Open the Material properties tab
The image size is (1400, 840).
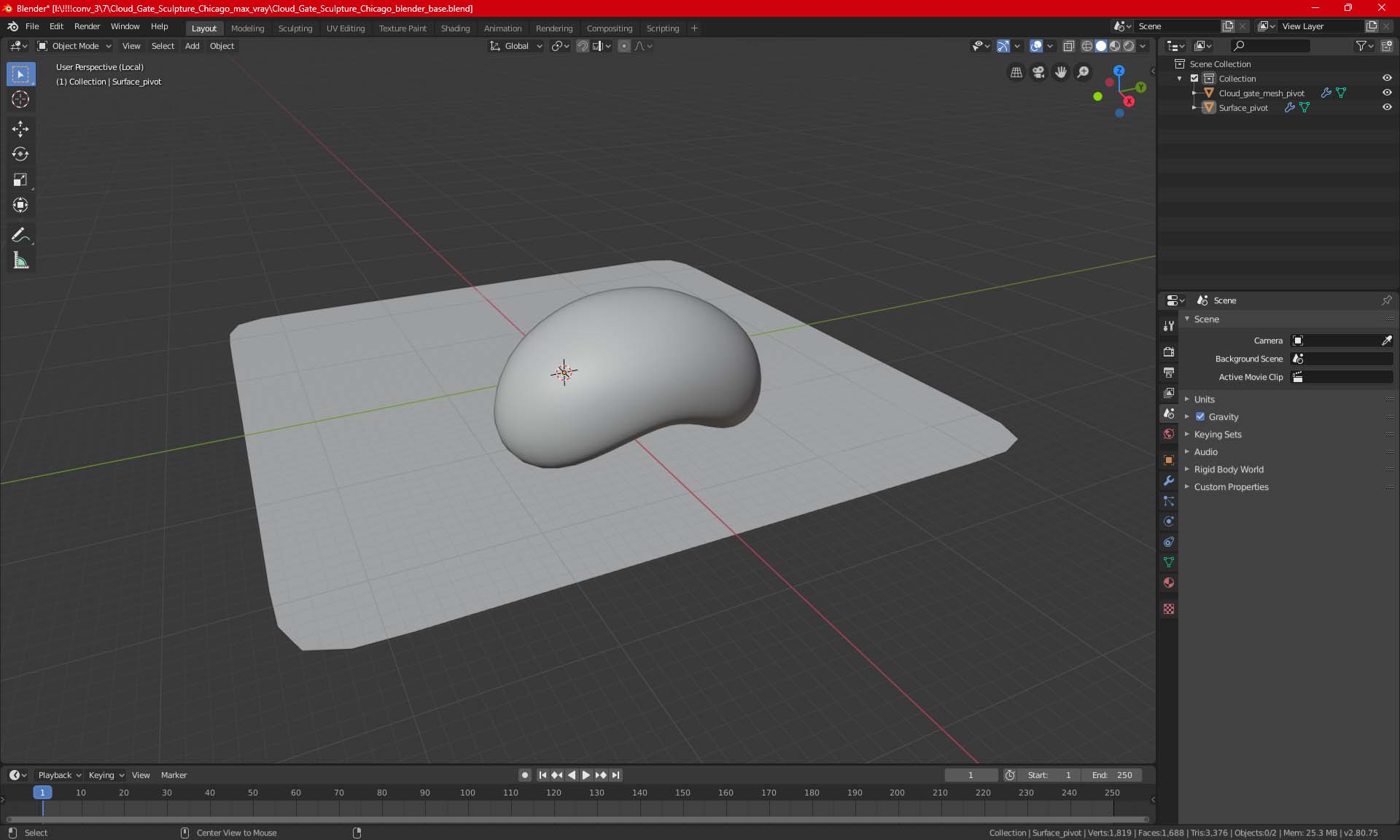point(1169,583)
